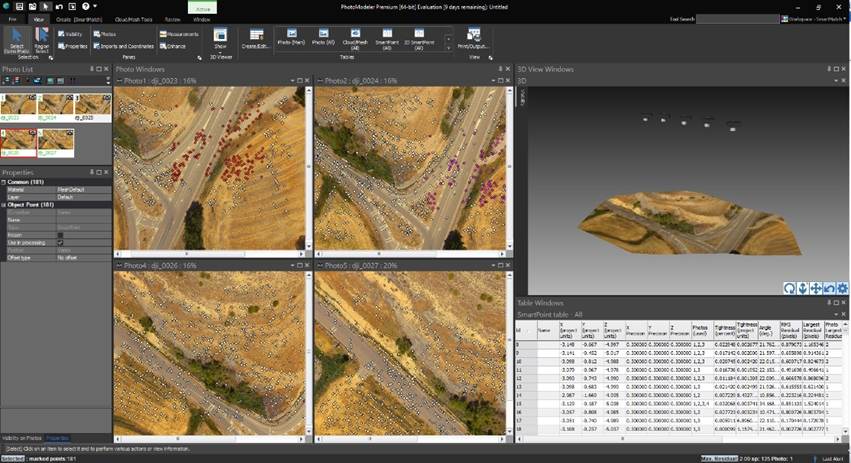Image resolution: width=851 pixels, height=463 pixels.
Task: Toggle the Frozen checkbox in Properties
Action: pyautogui.click(x=61, y=235)
